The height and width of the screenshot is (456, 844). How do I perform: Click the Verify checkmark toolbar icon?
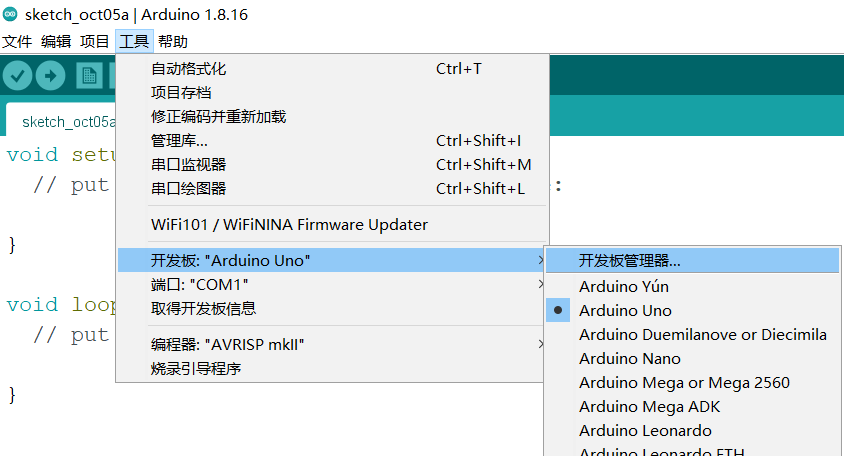point(17,76)
